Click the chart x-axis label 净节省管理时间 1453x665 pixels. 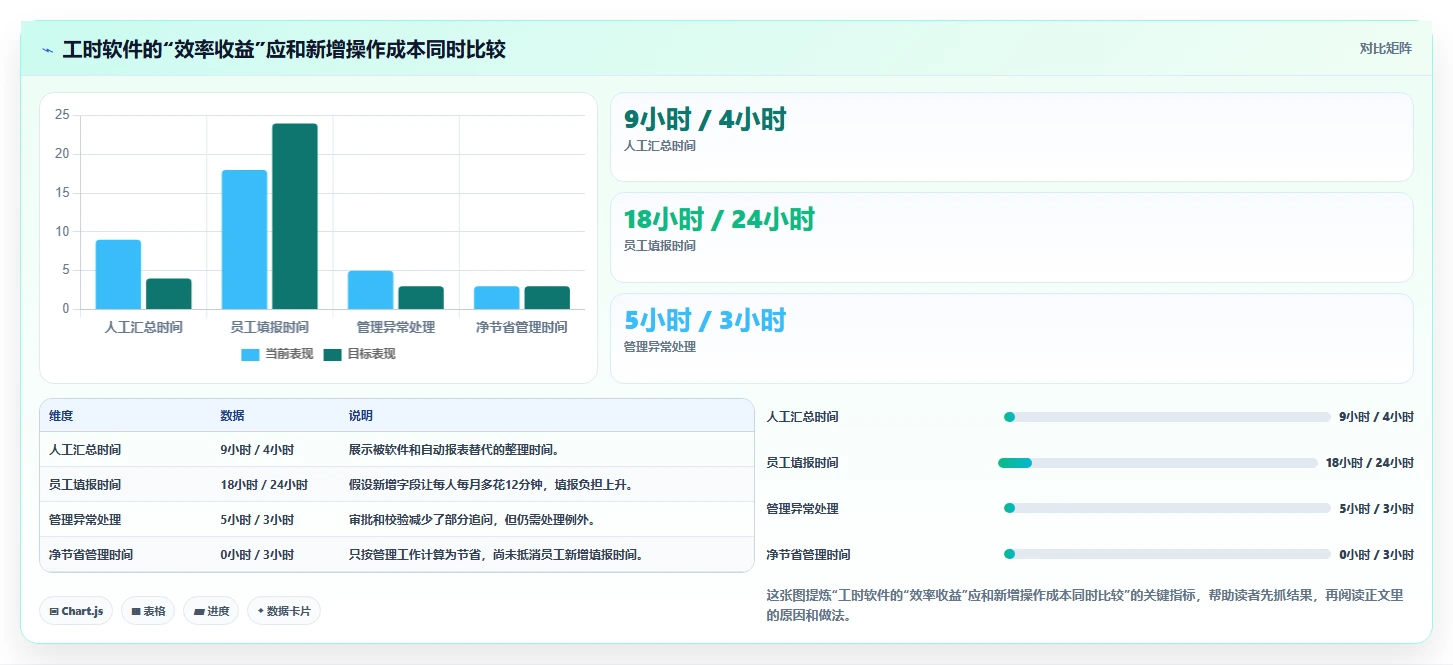coord(522,327)
